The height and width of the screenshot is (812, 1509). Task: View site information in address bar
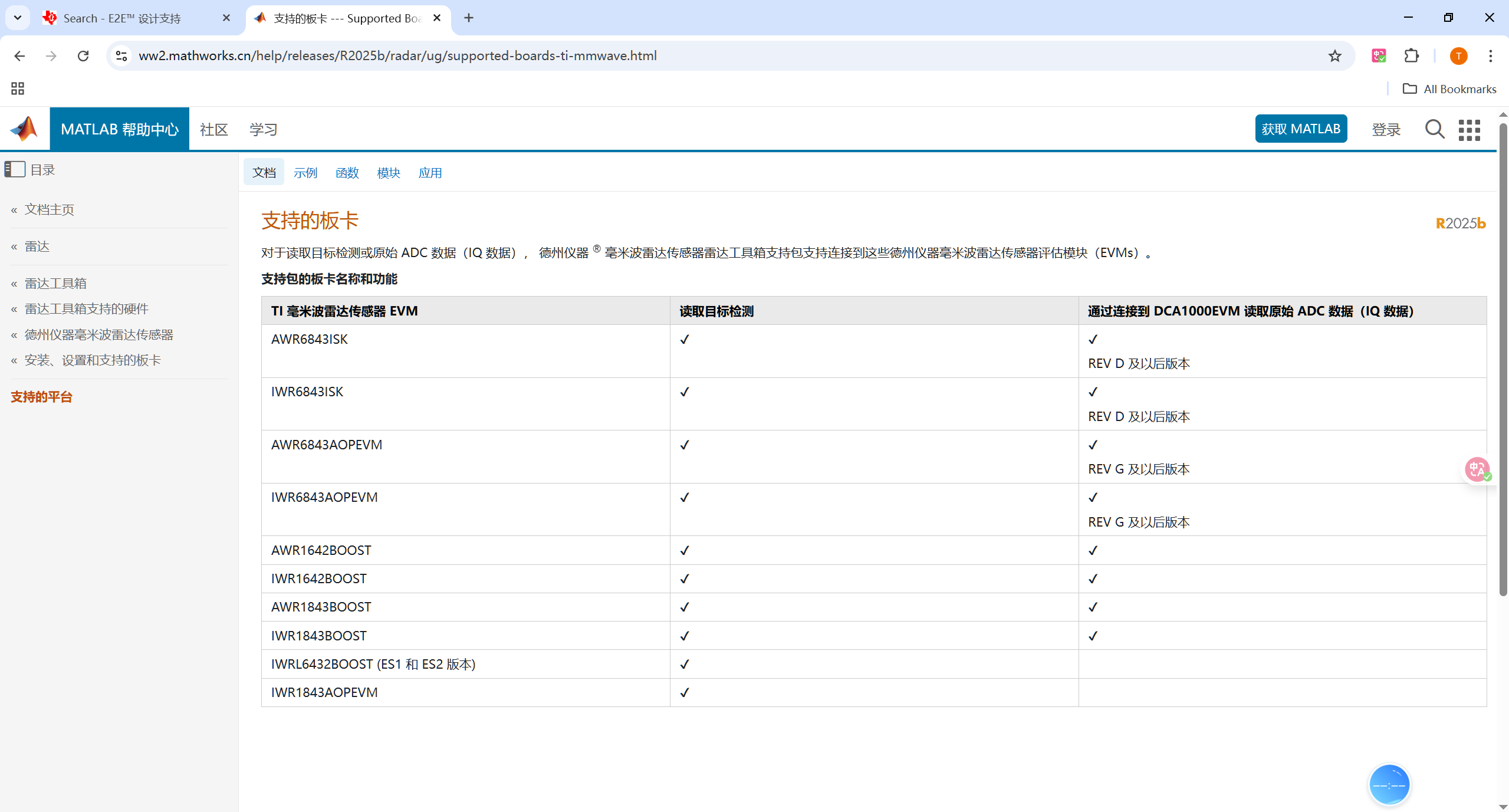click(x=121, y=56)
